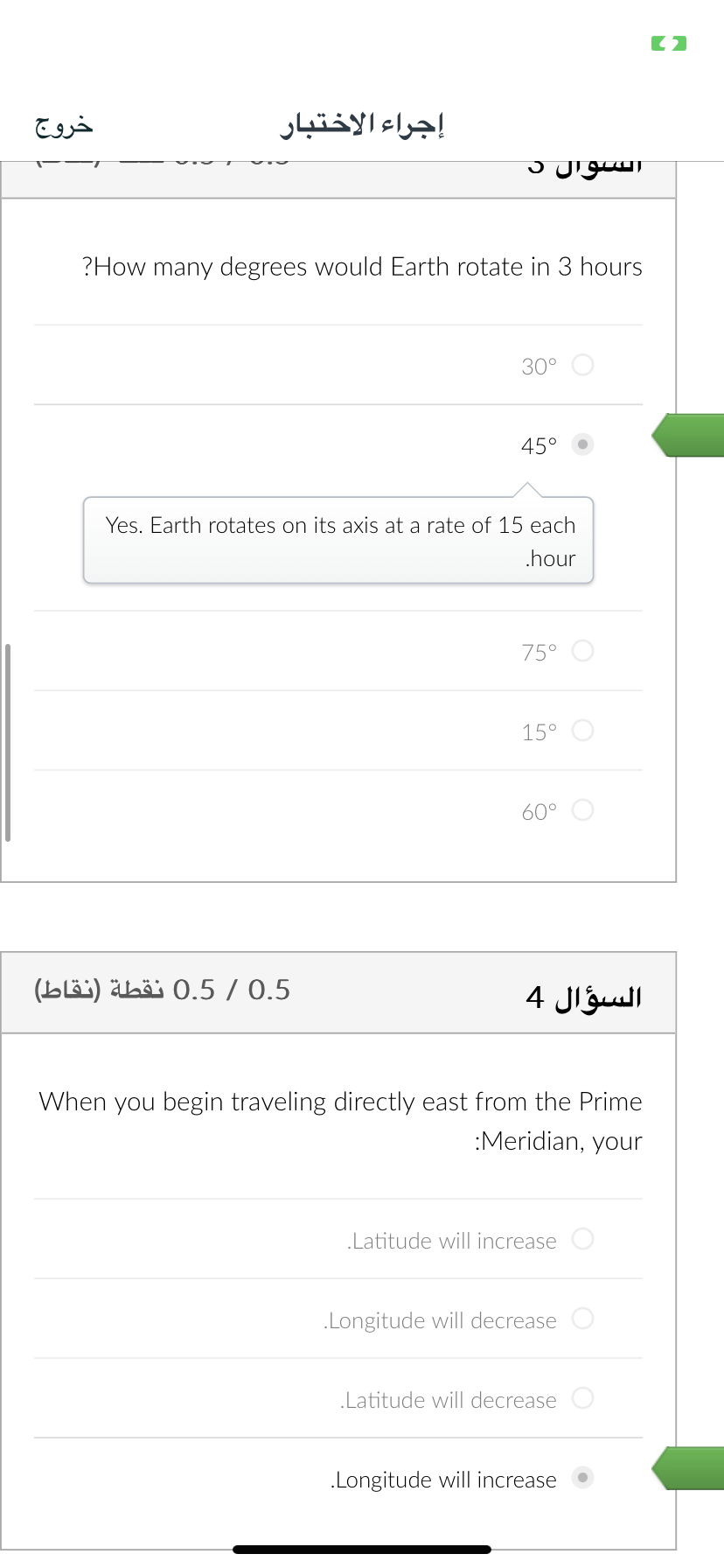Click the السؤال 4 question header
Image resolution: width=724 pixels, height=1568 pixels.
(x=584, y=996)
